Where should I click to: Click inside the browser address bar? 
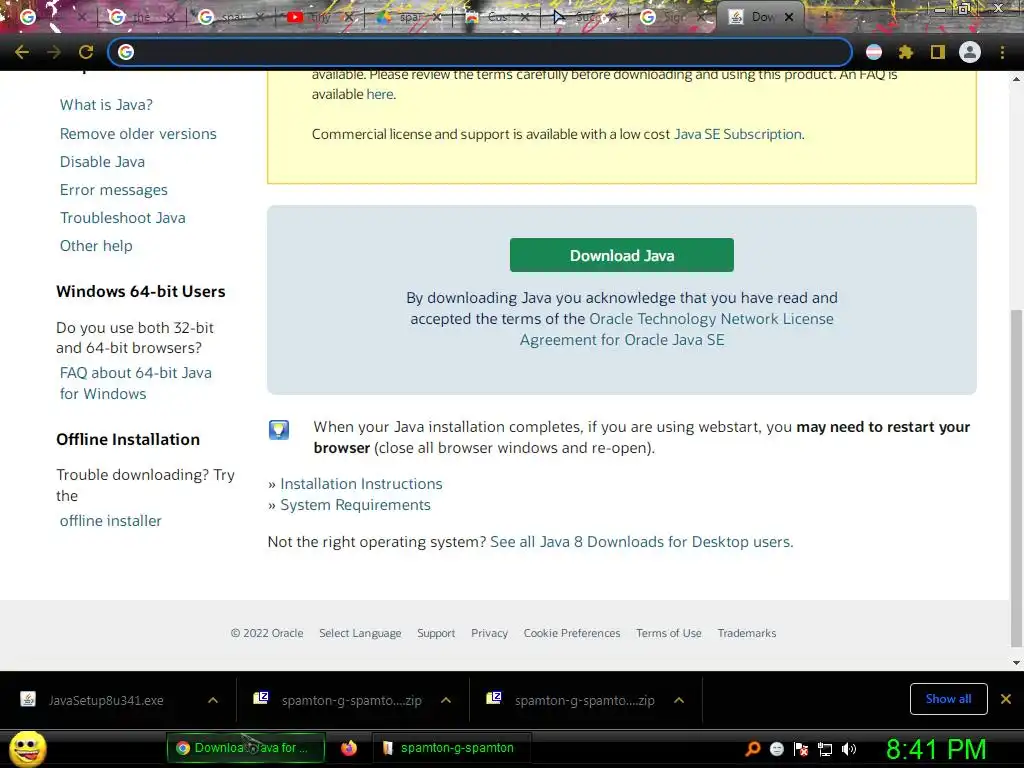[x=480, y=52]
